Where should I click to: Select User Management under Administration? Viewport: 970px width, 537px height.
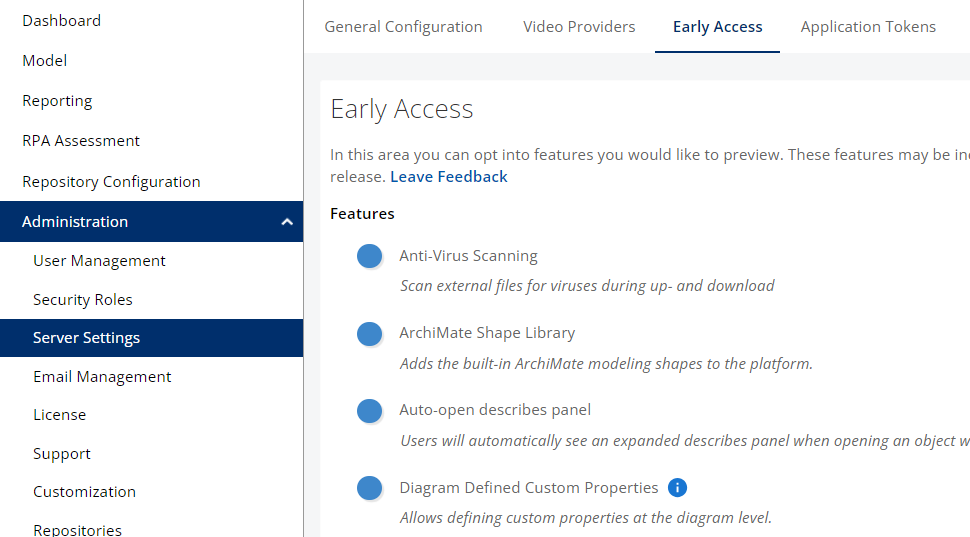pos(99,261)
